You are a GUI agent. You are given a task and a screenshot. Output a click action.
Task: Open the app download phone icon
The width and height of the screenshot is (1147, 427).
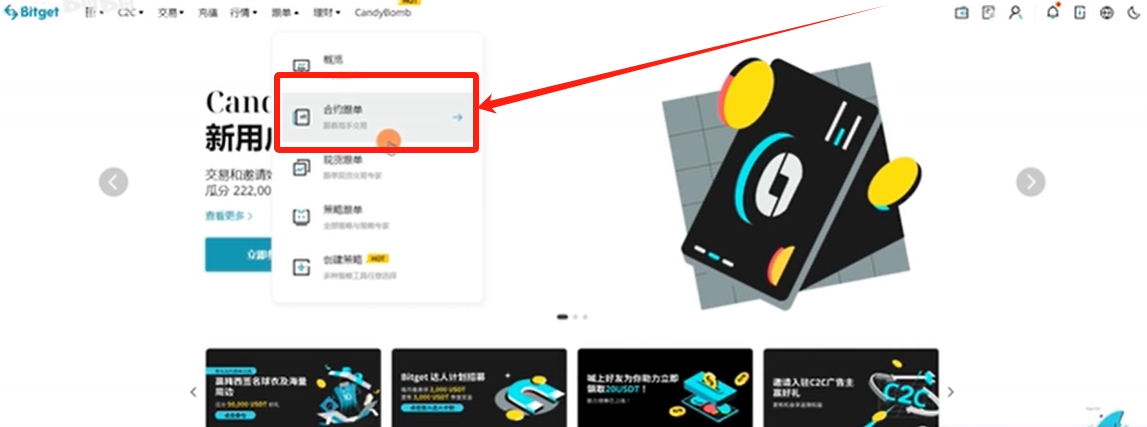pyautogui.click(x=1080, y=12)
